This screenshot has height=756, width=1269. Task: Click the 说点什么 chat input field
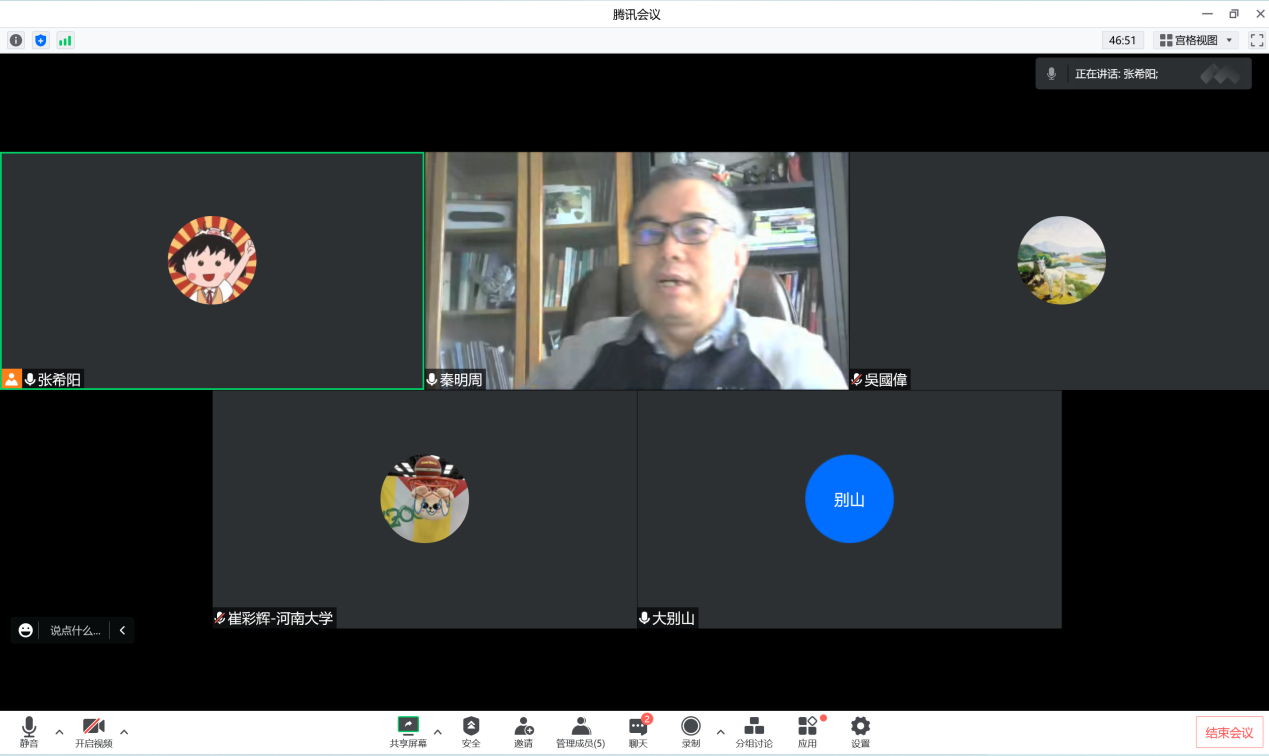click(76, 631)
